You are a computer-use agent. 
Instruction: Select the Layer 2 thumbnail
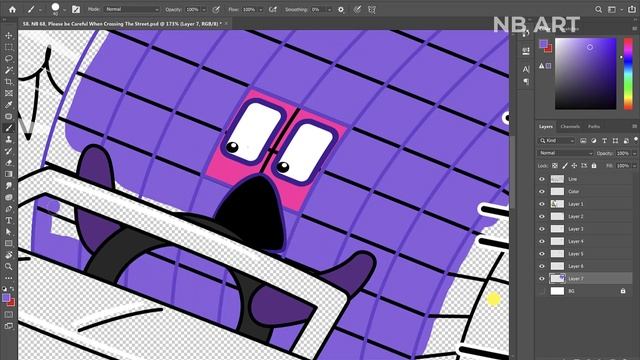click(557, 216)
